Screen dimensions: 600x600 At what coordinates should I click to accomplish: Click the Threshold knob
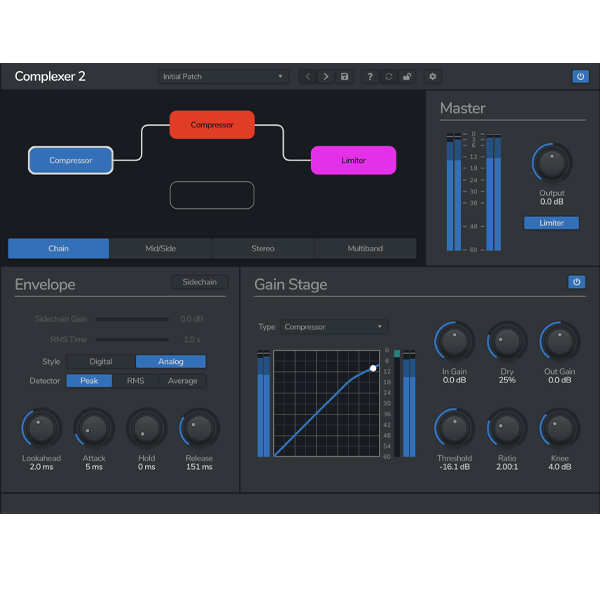coord(455,428)
